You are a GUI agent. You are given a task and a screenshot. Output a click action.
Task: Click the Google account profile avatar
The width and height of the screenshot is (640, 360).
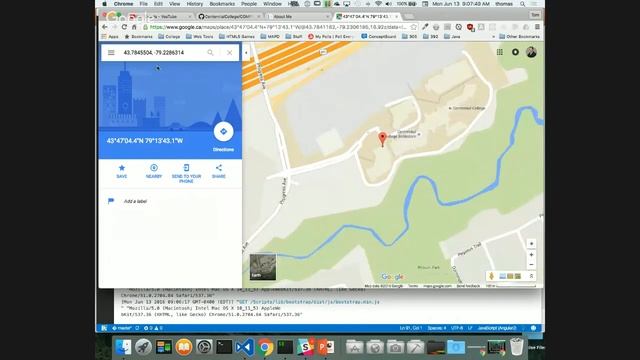(x=531, y=52)
